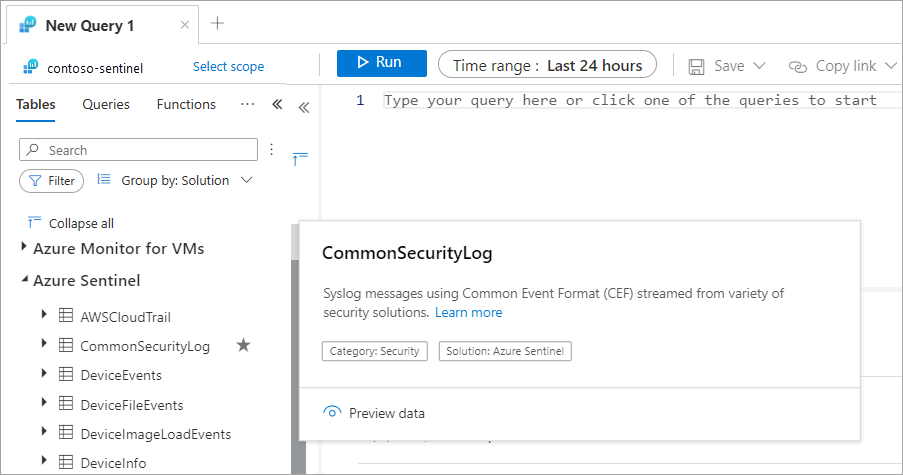Viewport: 903px width, 475px height.
Task: Select the DeviceImageLoadEvents table name
Action: 155,434
